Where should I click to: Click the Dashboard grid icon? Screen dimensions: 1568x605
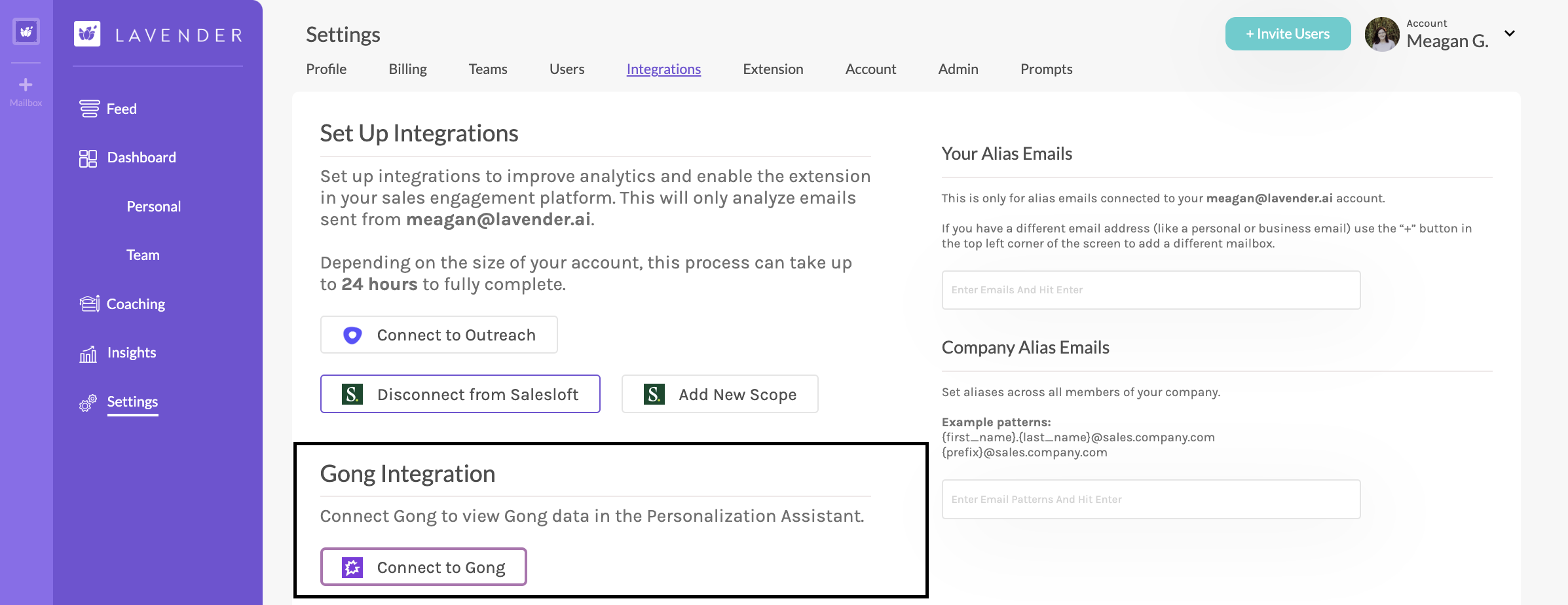point(88,158)
